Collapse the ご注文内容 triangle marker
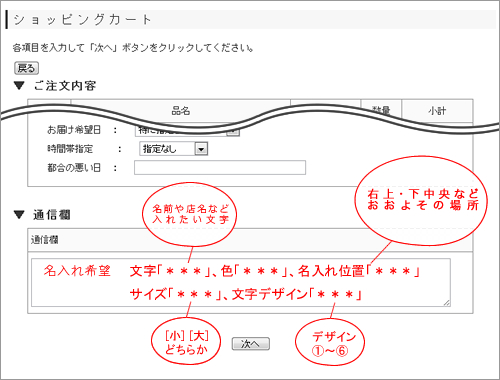Viewport: 500px width, 380px height. pyautogui.click(x=19, y=86)
